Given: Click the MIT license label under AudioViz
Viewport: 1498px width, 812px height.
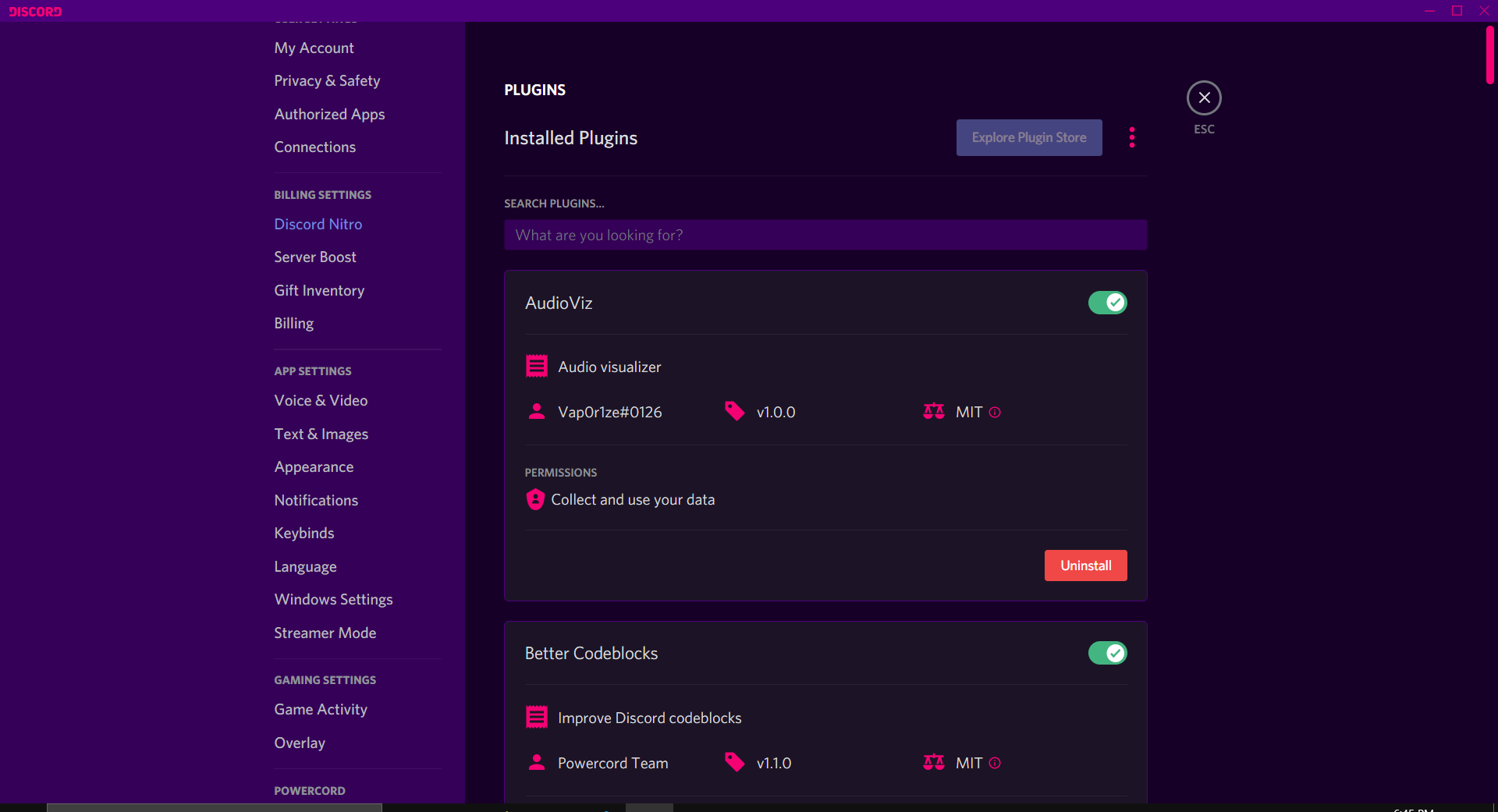Looking at the screenshot, I should [969, 412].
